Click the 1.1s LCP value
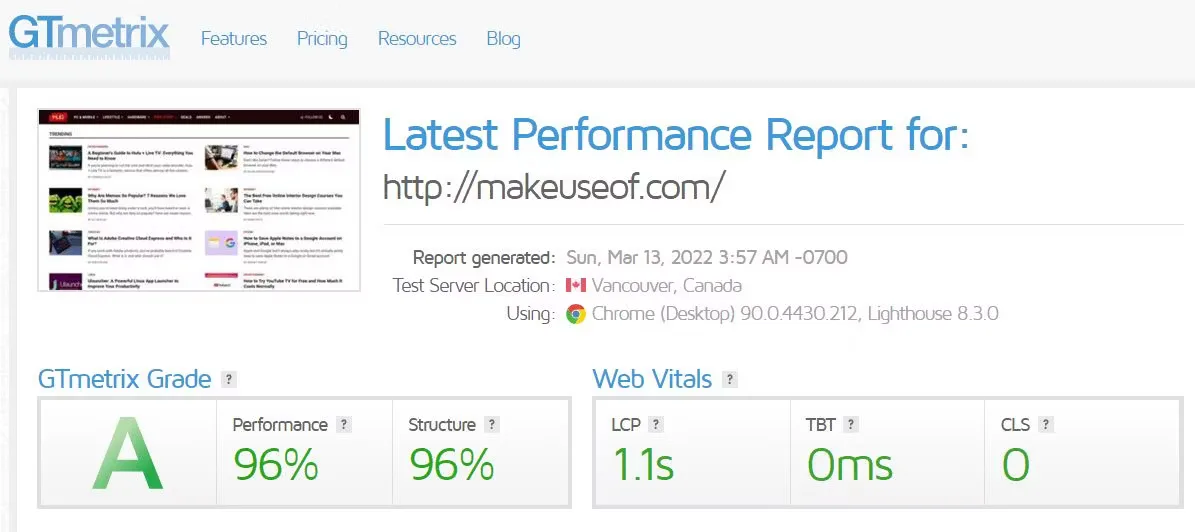This screenshot has height=532, width=1195. 642,464
